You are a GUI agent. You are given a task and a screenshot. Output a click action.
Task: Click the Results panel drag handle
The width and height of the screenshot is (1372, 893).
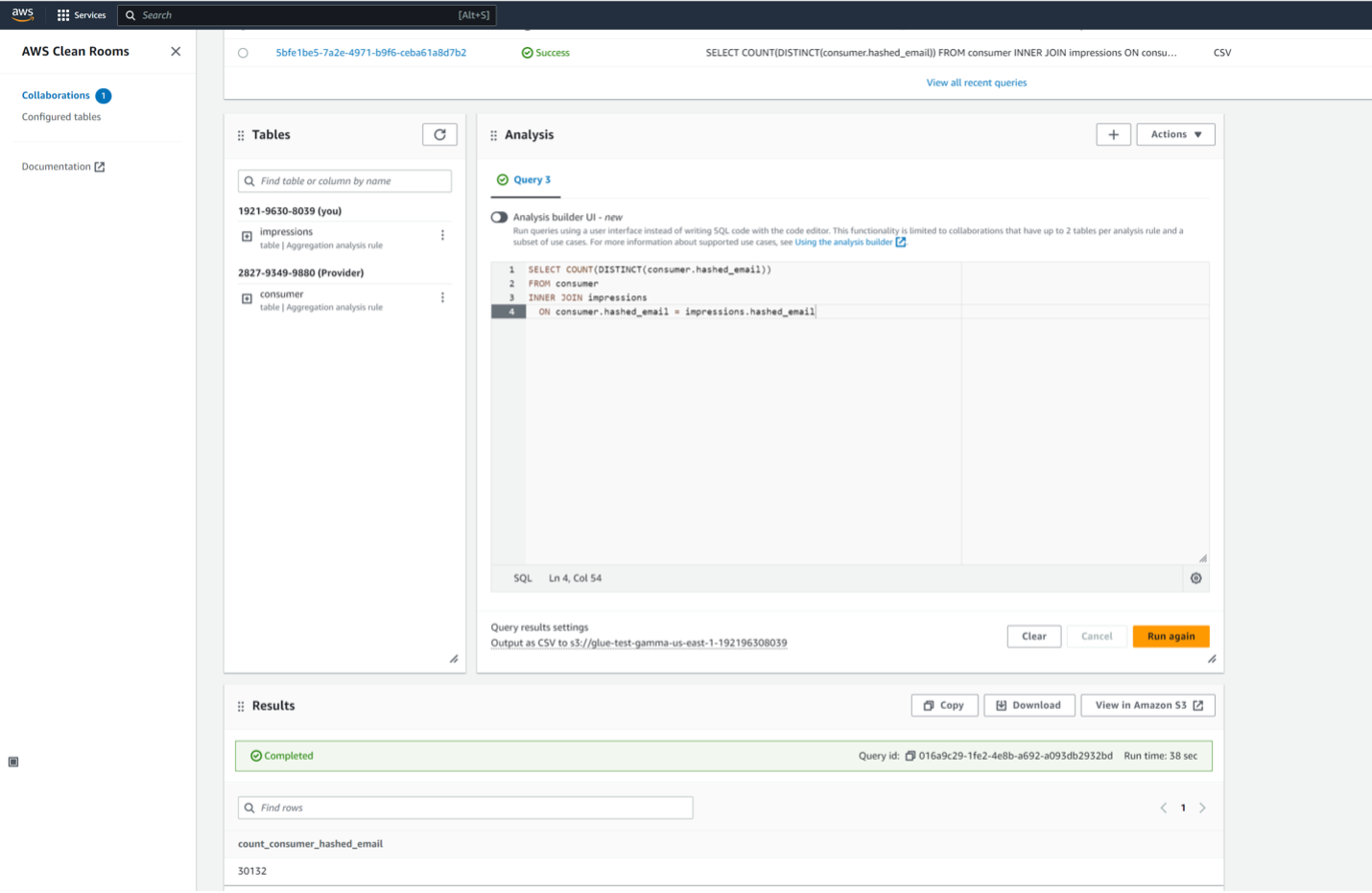point(241,707)
